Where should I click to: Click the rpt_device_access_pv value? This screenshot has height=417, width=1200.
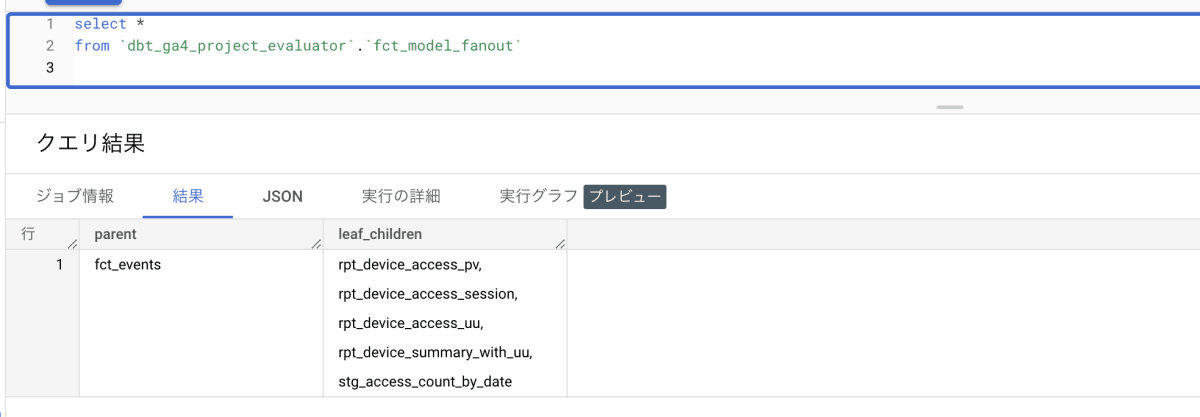click(410, 265)
